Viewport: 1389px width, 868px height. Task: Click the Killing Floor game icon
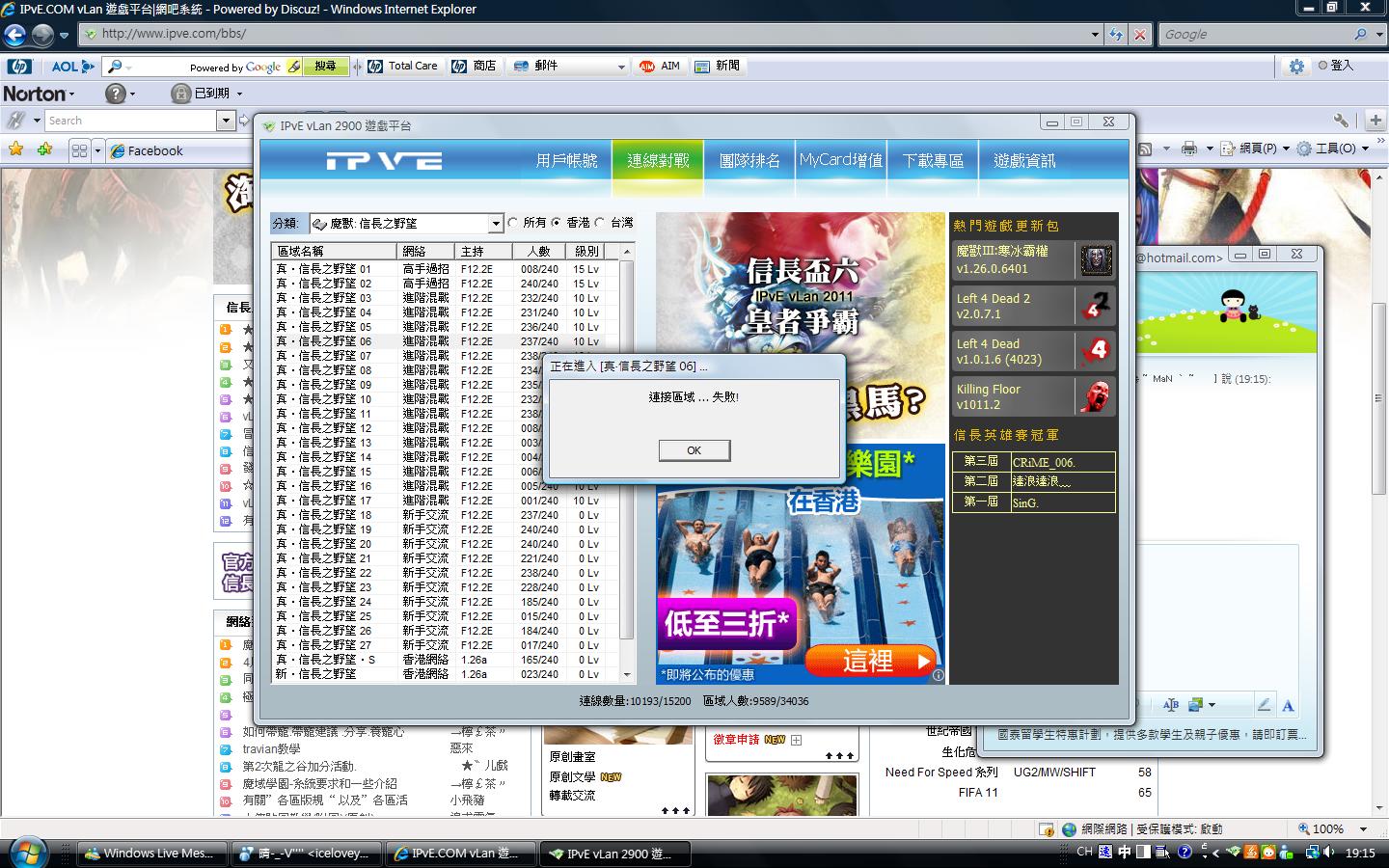point(1095,396)
